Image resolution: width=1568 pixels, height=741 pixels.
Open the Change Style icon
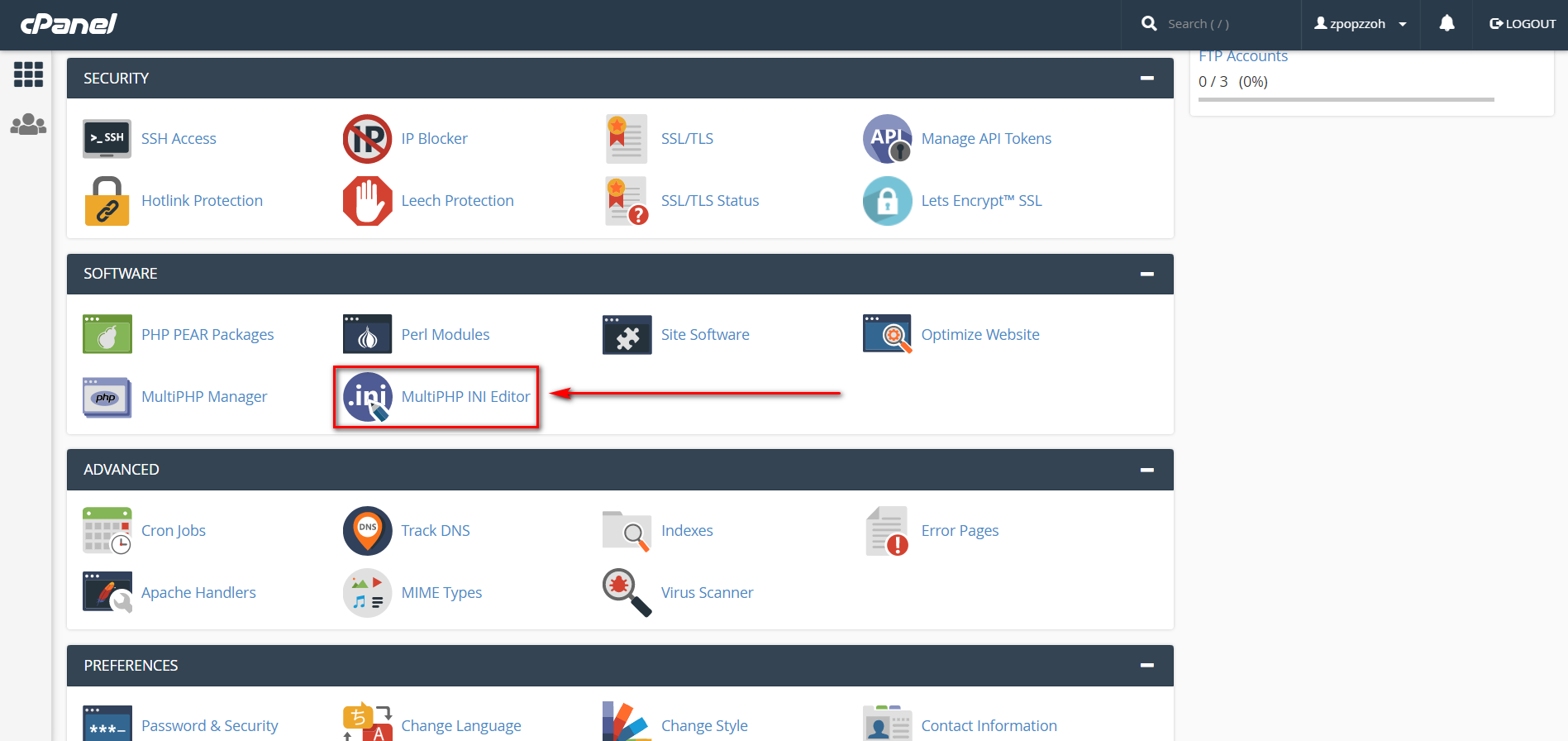click(x=627, y=721)
